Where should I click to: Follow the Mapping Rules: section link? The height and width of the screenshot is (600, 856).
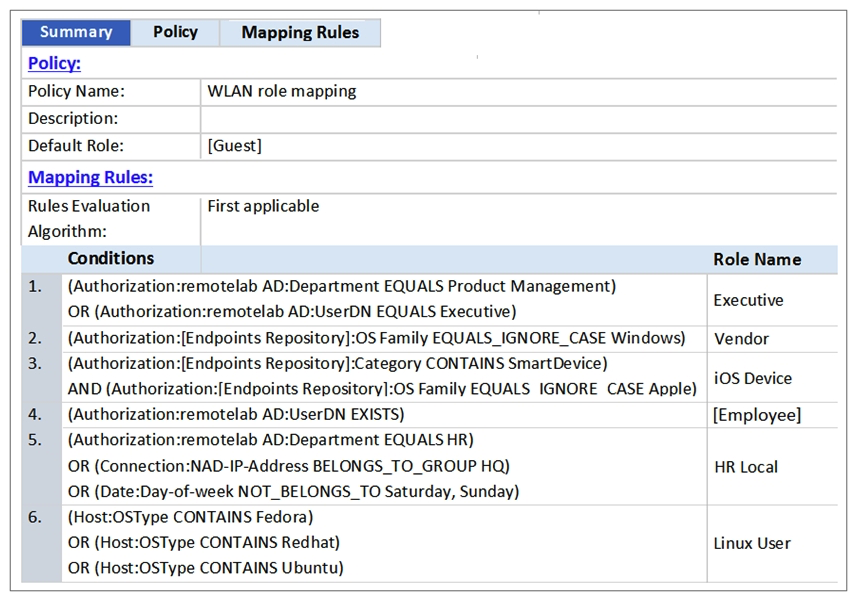click(x=90, y=177)
